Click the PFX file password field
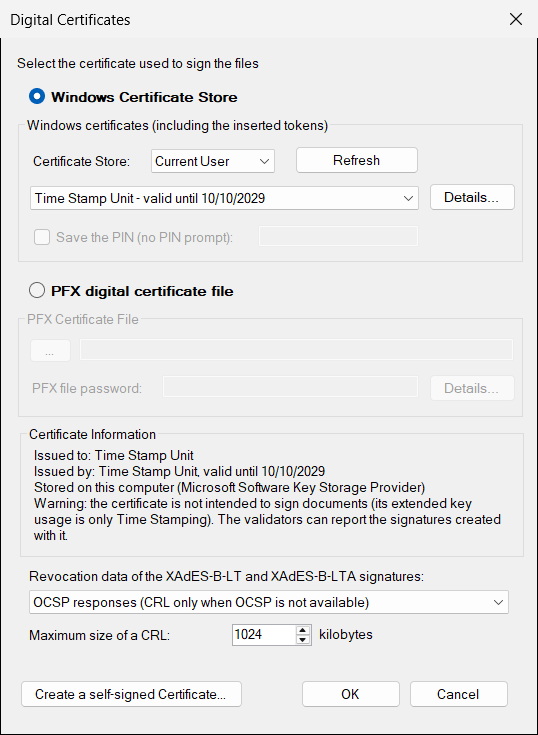 point(290,387)
